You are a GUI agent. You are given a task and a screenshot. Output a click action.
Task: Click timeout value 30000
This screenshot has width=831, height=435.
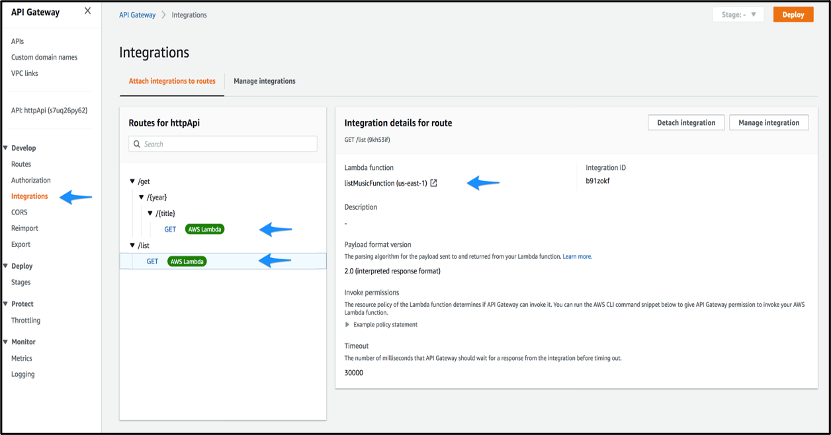coord(354,372)
